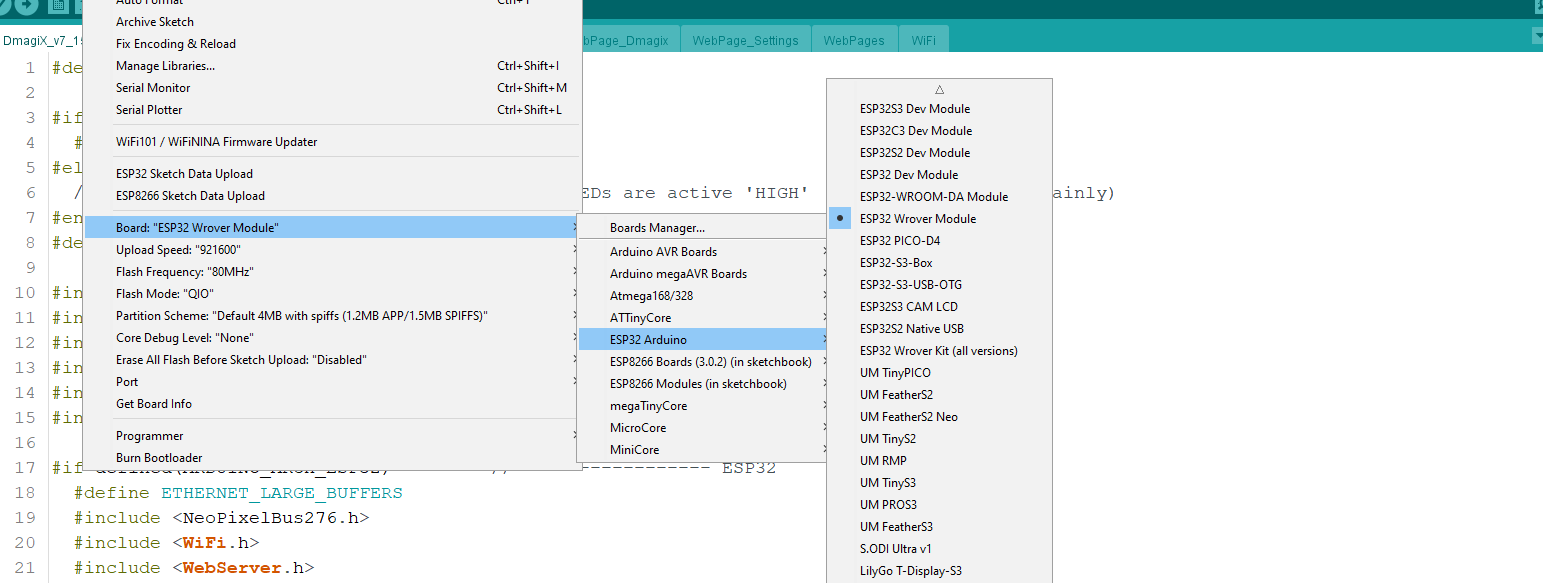The image size is (1543, 583).
Task: Expand Arduino AVR Boards group
Action: [704, 252]
